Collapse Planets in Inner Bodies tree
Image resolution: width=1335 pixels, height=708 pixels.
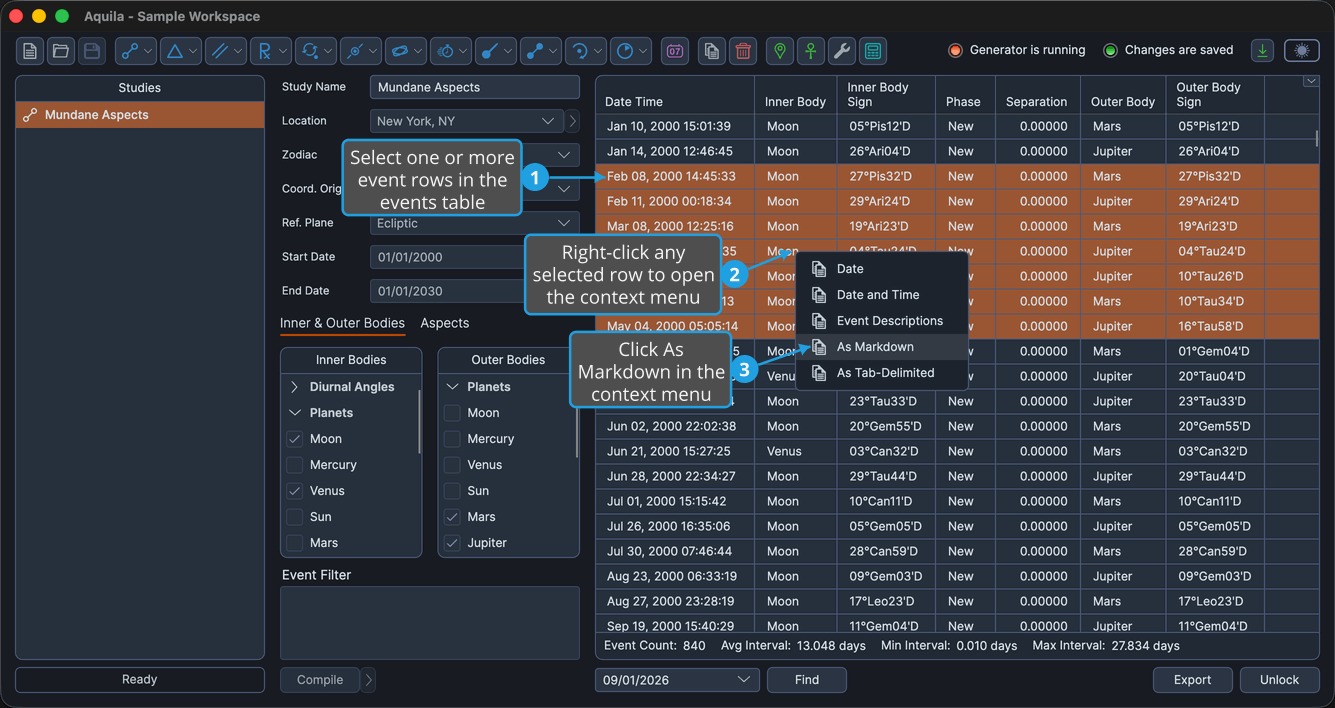pyautogui.click(x=294, y=413)
